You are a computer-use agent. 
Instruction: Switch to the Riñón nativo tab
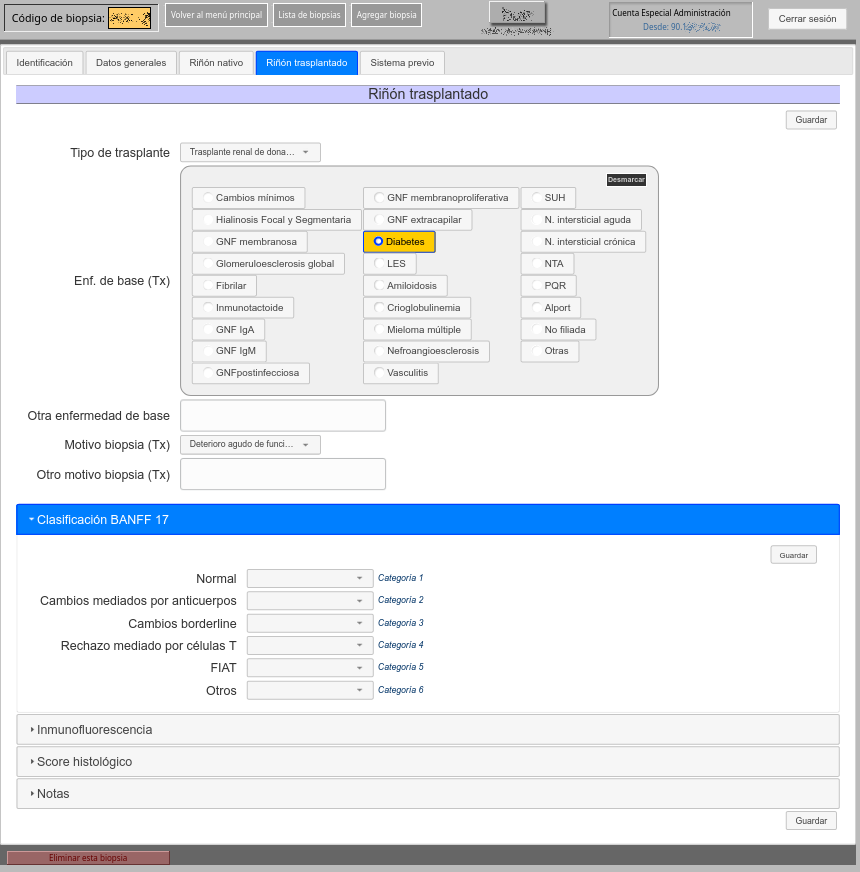pyautogui.click(x=216, y=63)
